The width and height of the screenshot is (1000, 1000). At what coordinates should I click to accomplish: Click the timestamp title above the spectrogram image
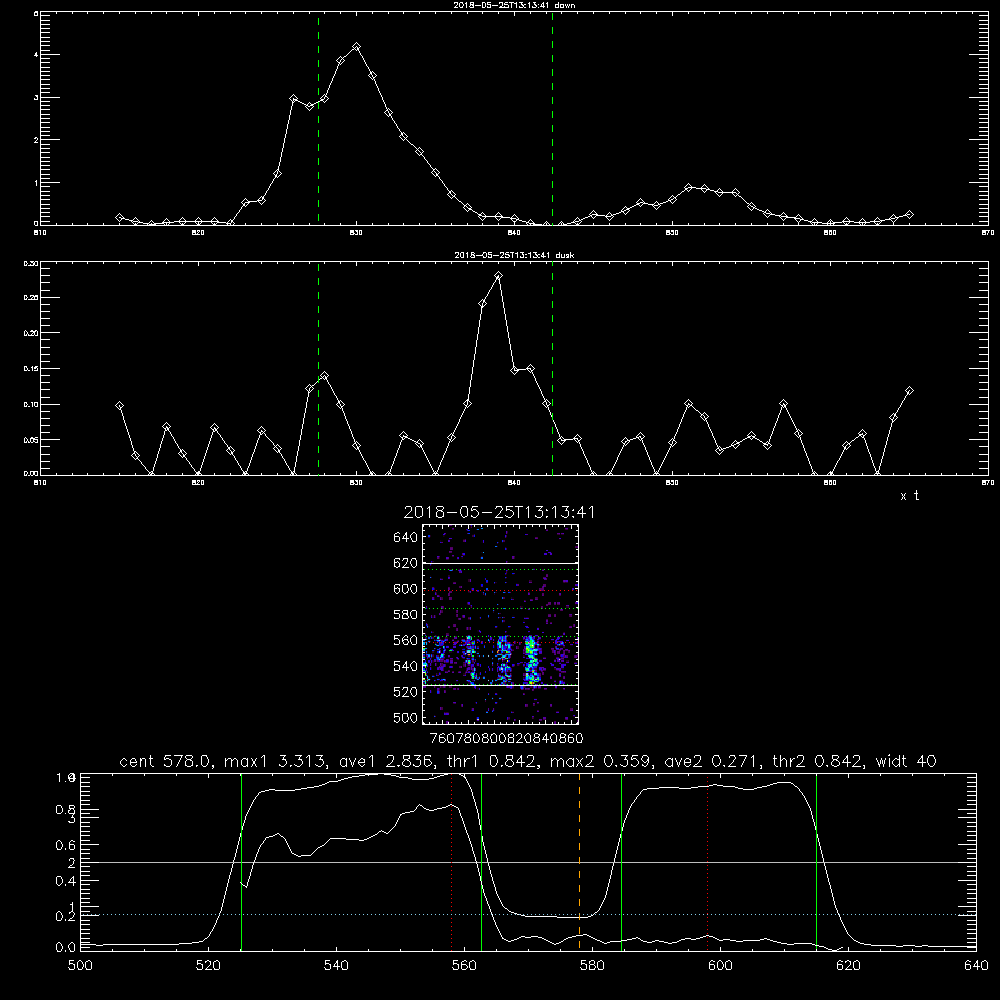pos(500,512)
